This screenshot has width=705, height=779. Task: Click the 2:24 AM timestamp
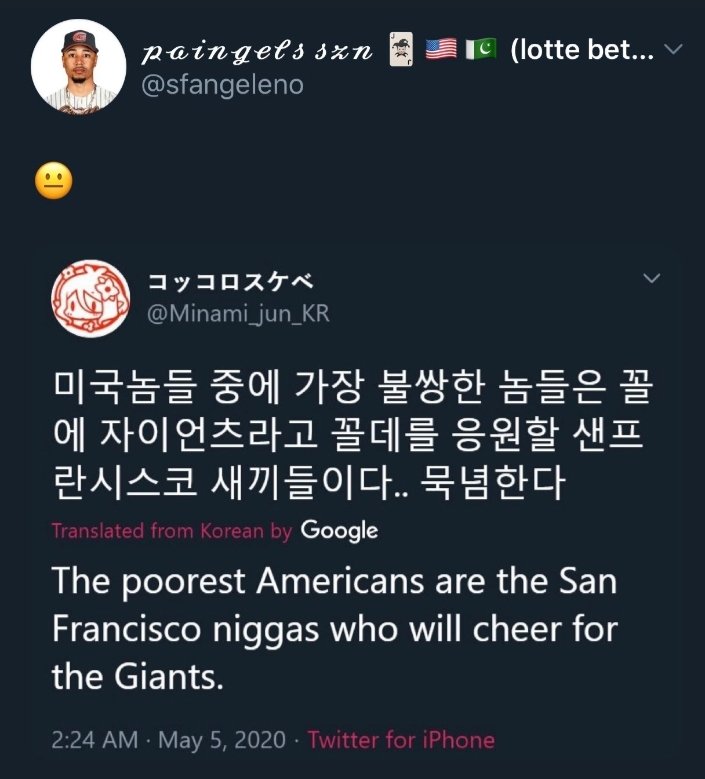95,740
